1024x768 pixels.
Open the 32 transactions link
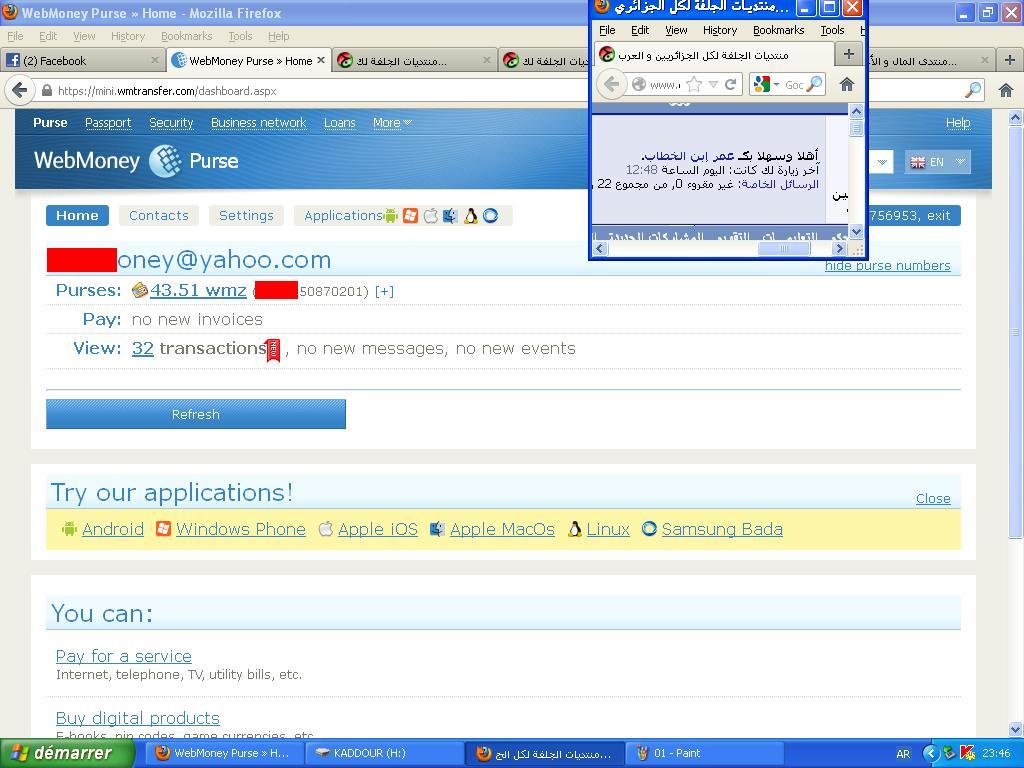click(x=142, y=348)
